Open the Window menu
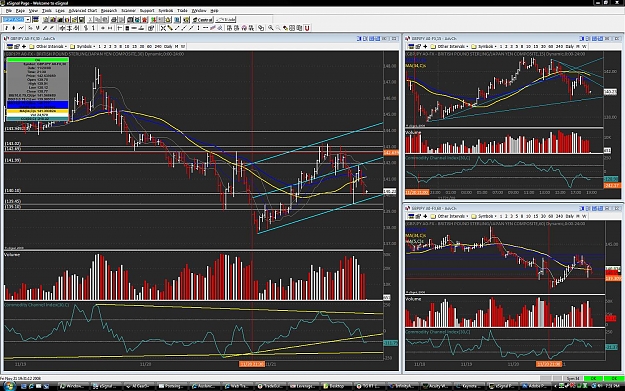The image size is (625, 391). [199, 10]
